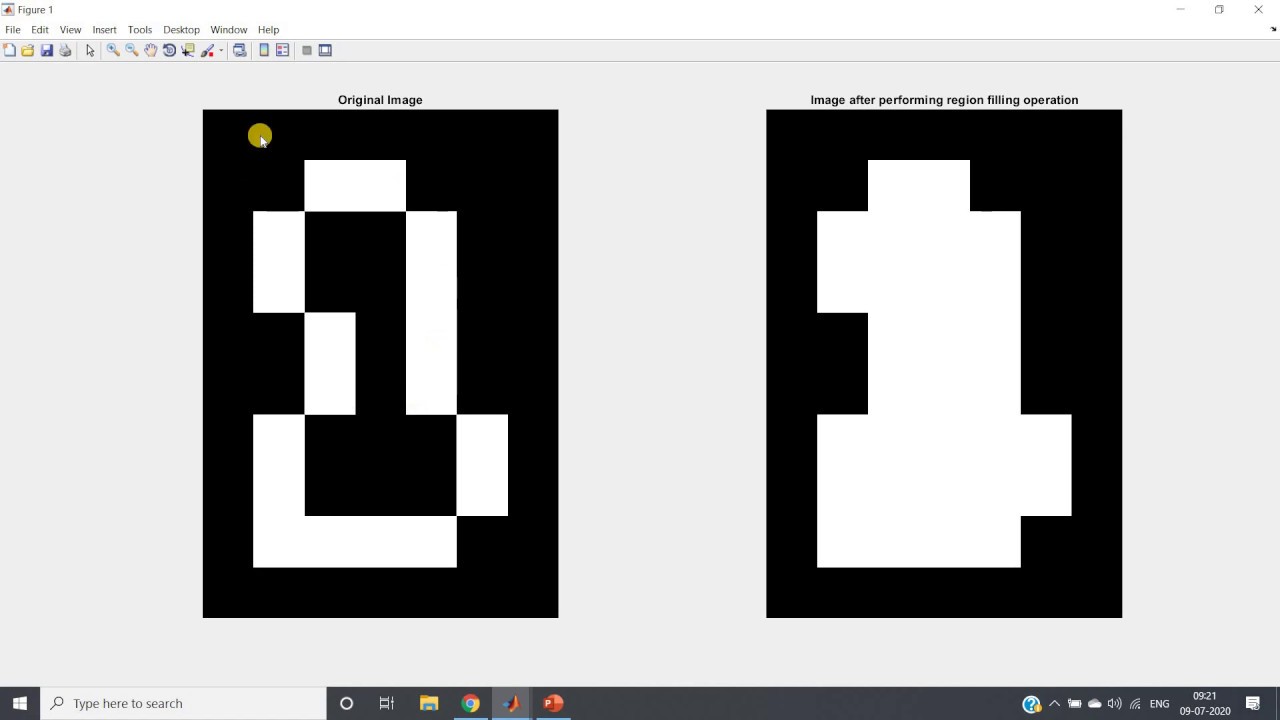This screenshot has height=720, width=1280.
Task: Check the battery status icon
Action: point(1074,704)
